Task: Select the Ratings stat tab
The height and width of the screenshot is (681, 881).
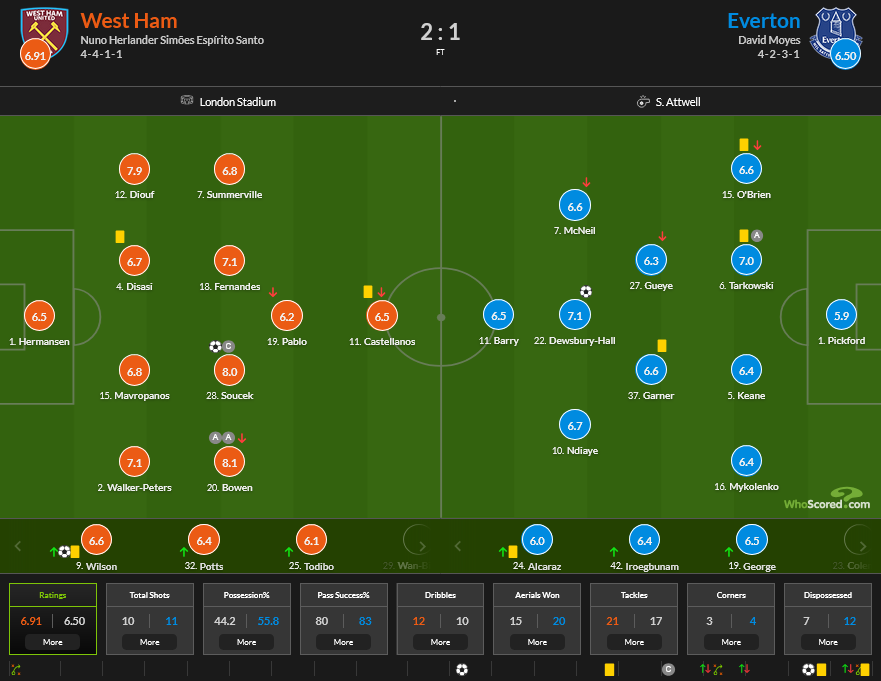Action: coord(53,595)
